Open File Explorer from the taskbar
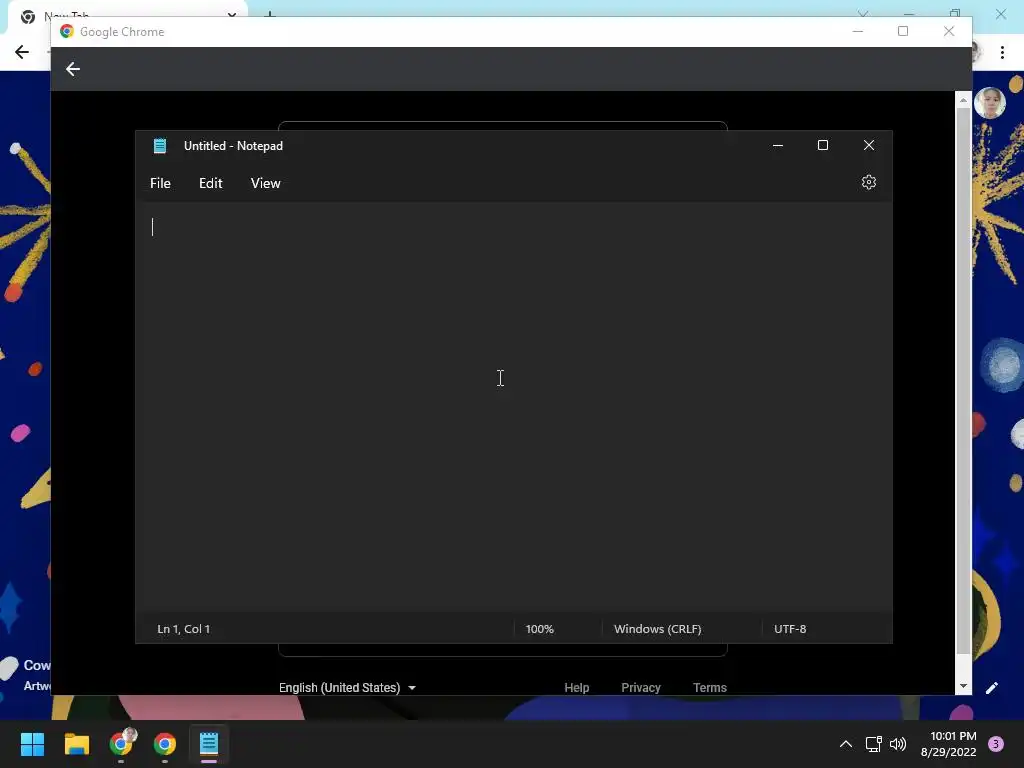The height and width of the screenshot is (768, 1024). point(76,744)
